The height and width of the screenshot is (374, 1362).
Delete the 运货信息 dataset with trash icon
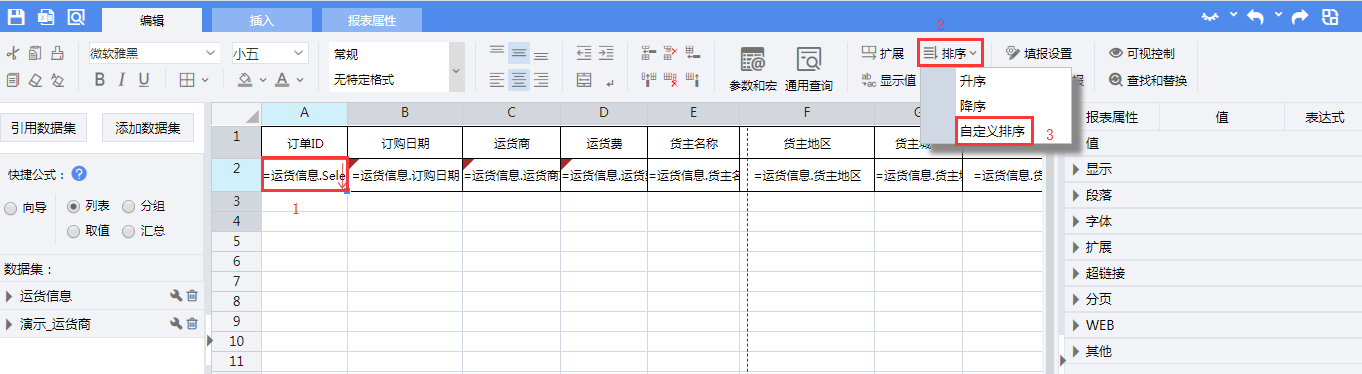192,296
